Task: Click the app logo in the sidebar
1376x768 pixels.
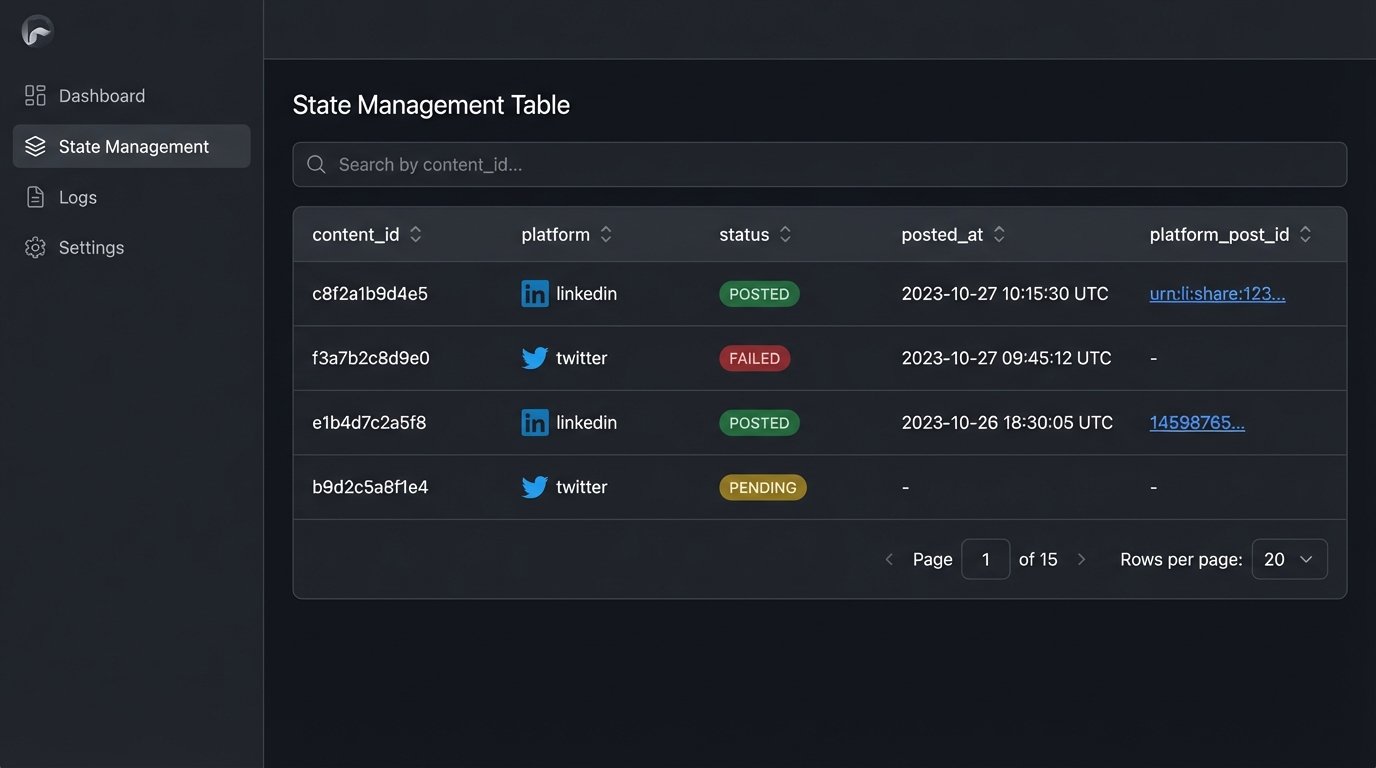Action: [x=37, y=32]
